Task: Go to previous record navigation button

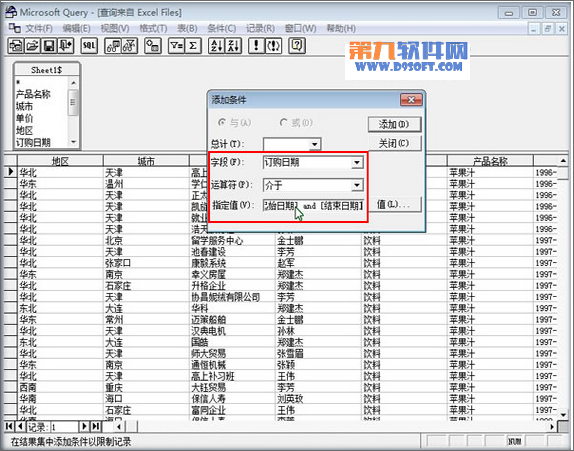Action: 20,426
